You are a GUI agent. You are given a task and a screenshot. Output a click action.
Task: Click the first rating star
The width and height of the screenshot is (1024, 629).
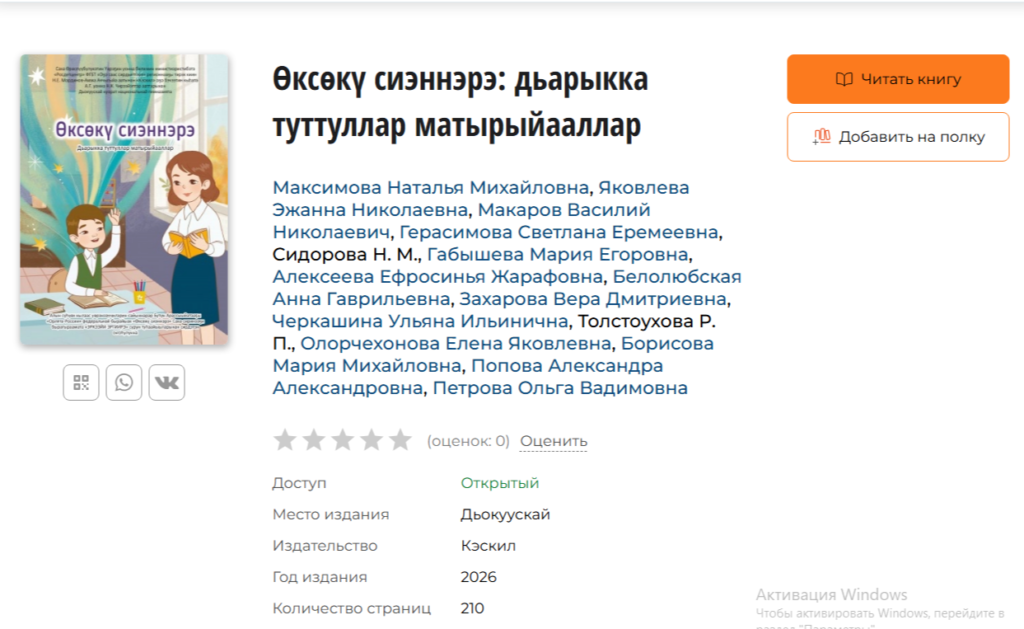click(285, 440)
